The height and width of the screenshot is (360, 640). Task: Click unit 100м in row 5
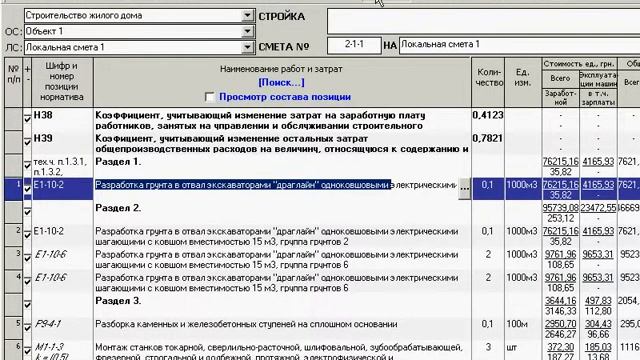pyautogui.click(x=517, y=324)
